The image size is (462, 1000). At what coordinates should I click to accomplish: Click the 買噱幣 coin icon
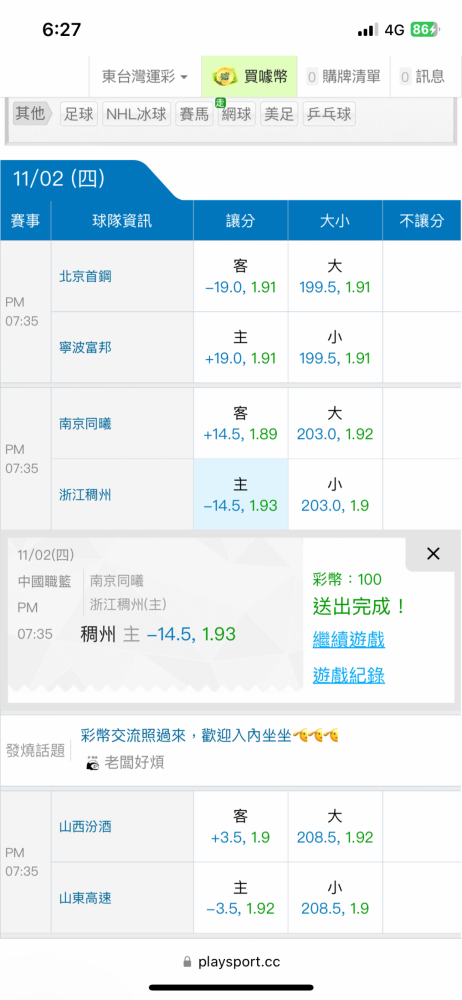[221, 77]
